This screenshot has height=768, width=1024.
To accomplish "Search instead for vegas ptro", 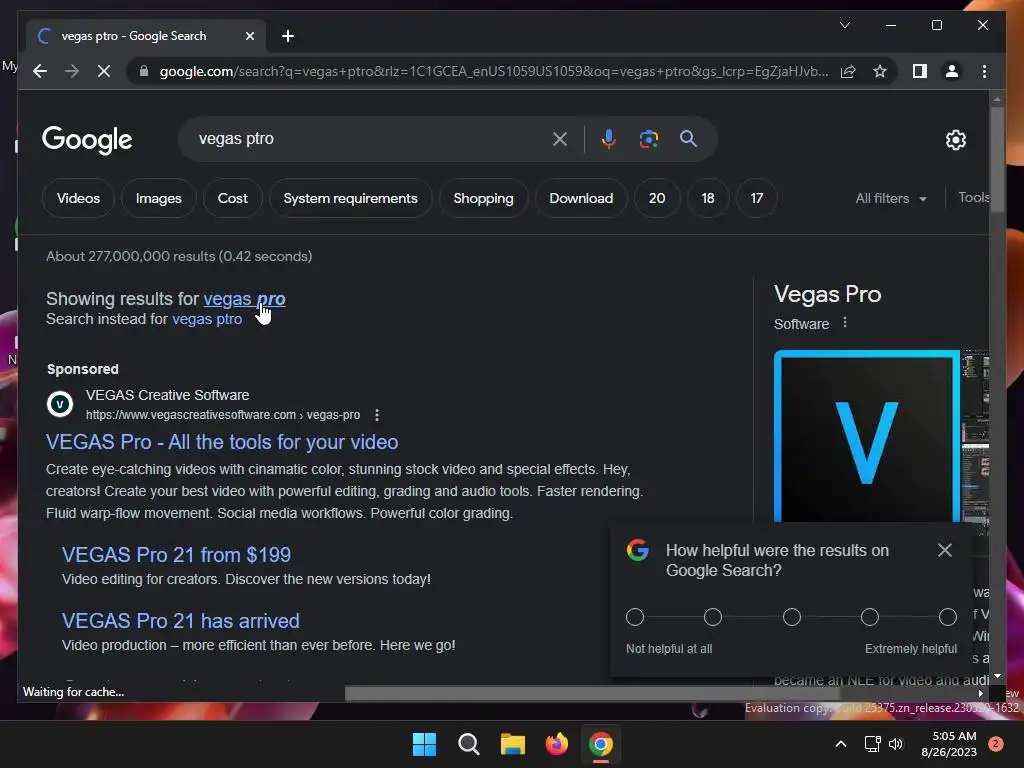I will coord(207,319).
